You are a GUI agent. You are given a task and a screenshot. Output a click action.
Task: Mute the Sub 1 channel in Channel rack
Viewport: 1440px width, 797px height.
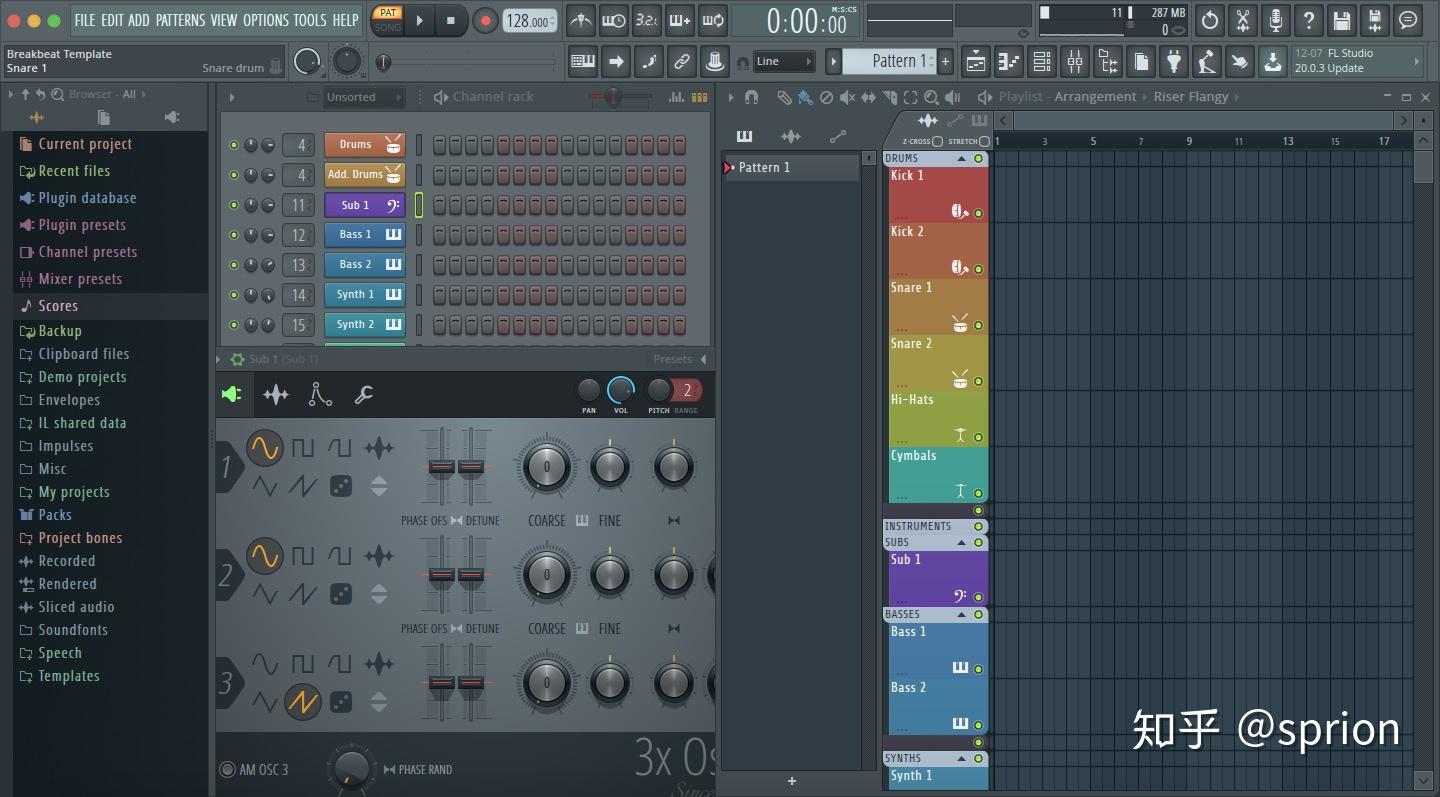click(234, 205)
